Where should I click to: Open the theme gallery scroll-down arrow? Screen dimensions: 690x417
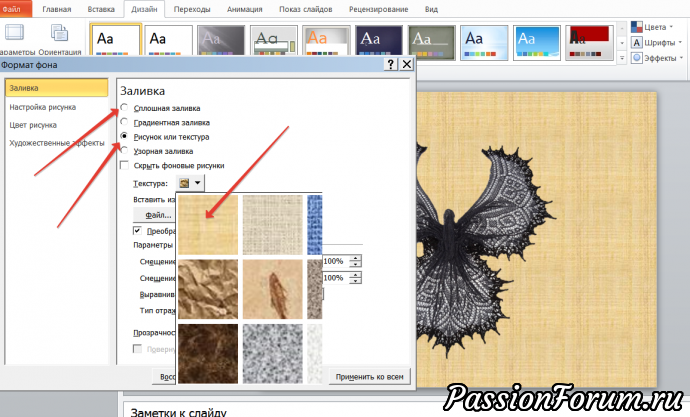click(x=623, y=45)
